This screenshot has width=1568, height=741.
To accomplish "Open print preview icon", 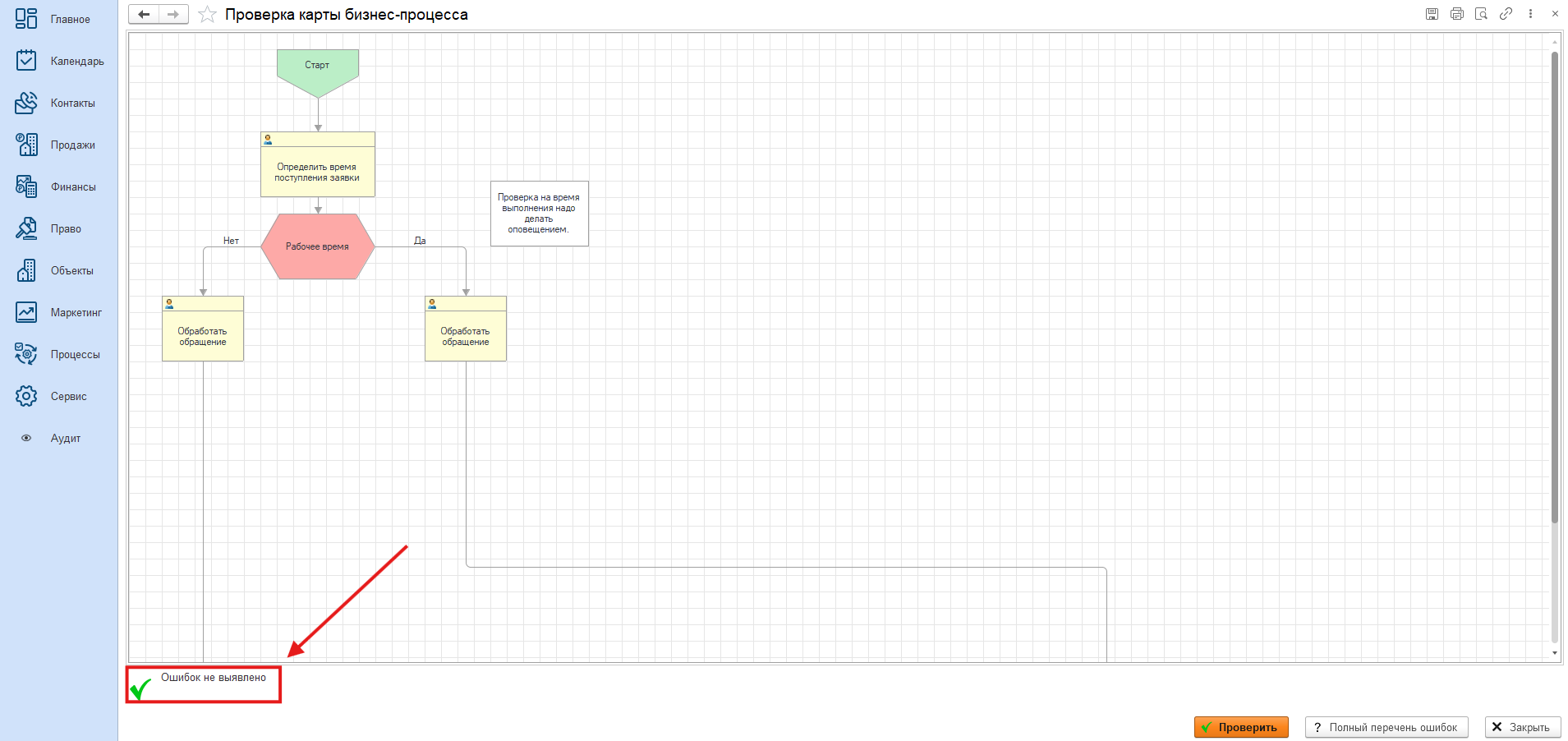I will click(x=1481, y=14).
